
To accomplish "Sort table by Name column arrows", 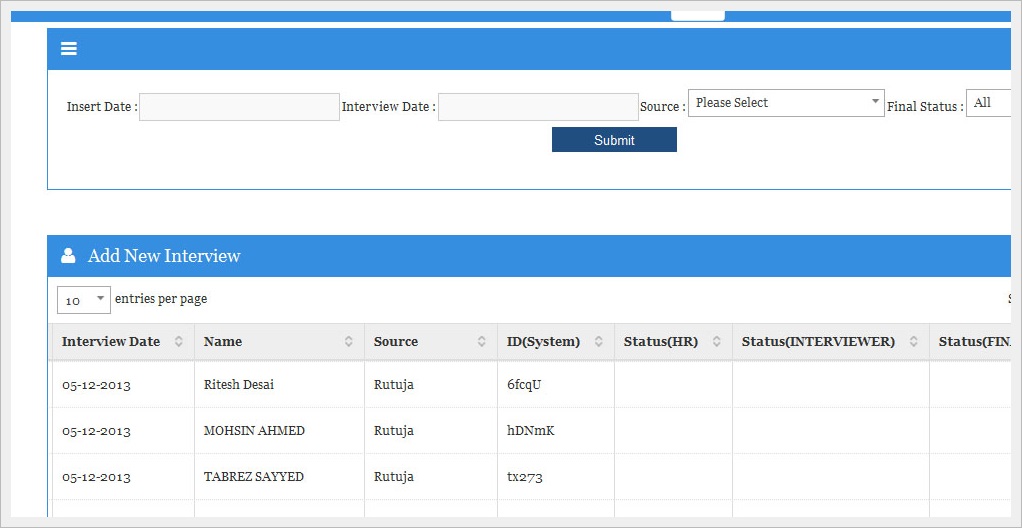I will [x=349, y=342].
